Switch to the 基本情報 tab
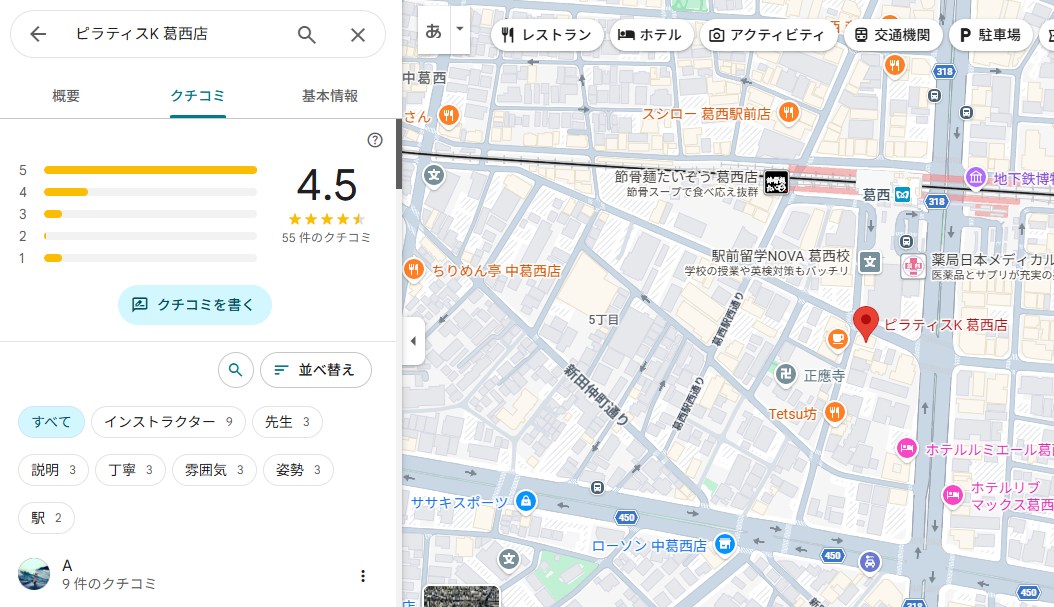Viewport: 1054px width, 607px height. tap(330, 96)
